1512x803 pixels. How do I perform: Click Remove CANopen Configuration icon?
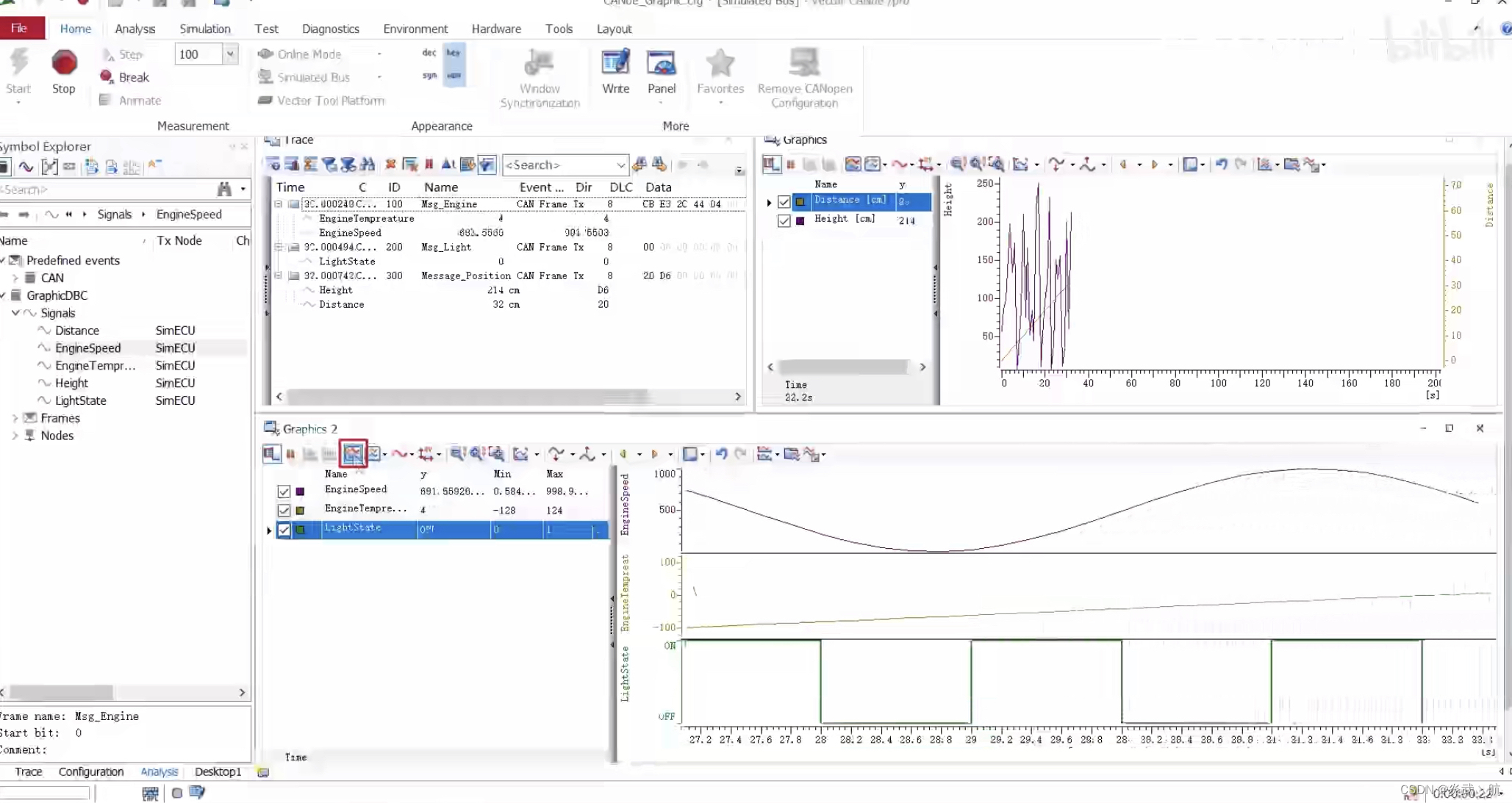click(804, 62)
